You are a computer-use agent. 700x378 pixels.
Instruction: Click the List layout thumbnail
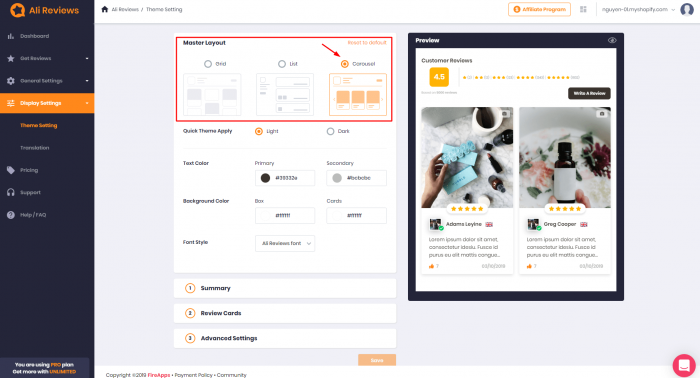point(285,95)
